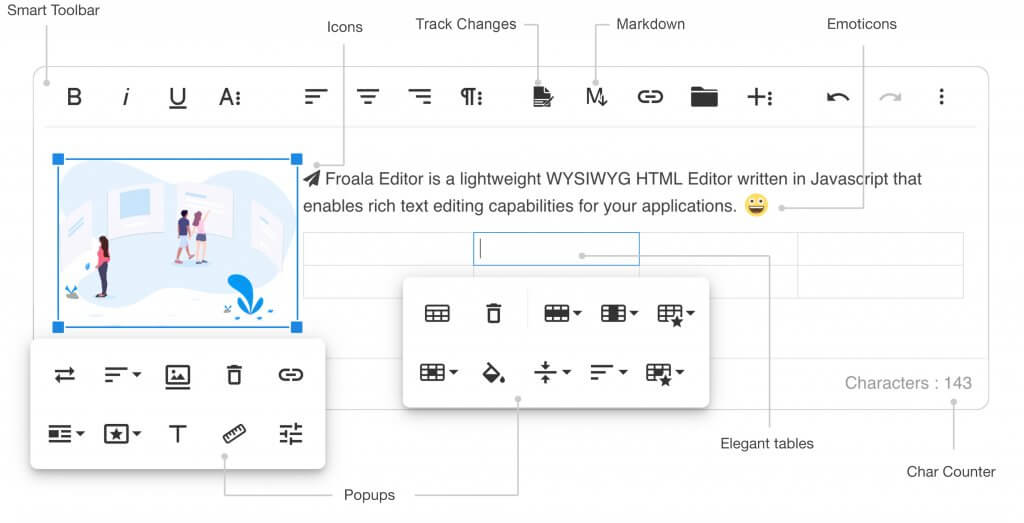Image resolution: width=1024 pixels, height=523 pixels.
Task: Click the Froala Editor description paragraph
Action: pyautogui.click(x=613, y=192)
